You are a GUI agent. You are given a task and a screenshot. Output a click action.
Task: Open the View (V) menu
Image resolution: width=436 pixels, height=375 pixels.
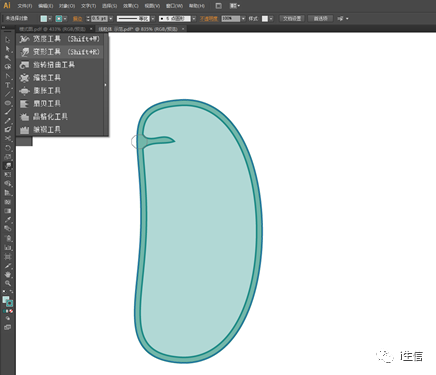point(152,6)
